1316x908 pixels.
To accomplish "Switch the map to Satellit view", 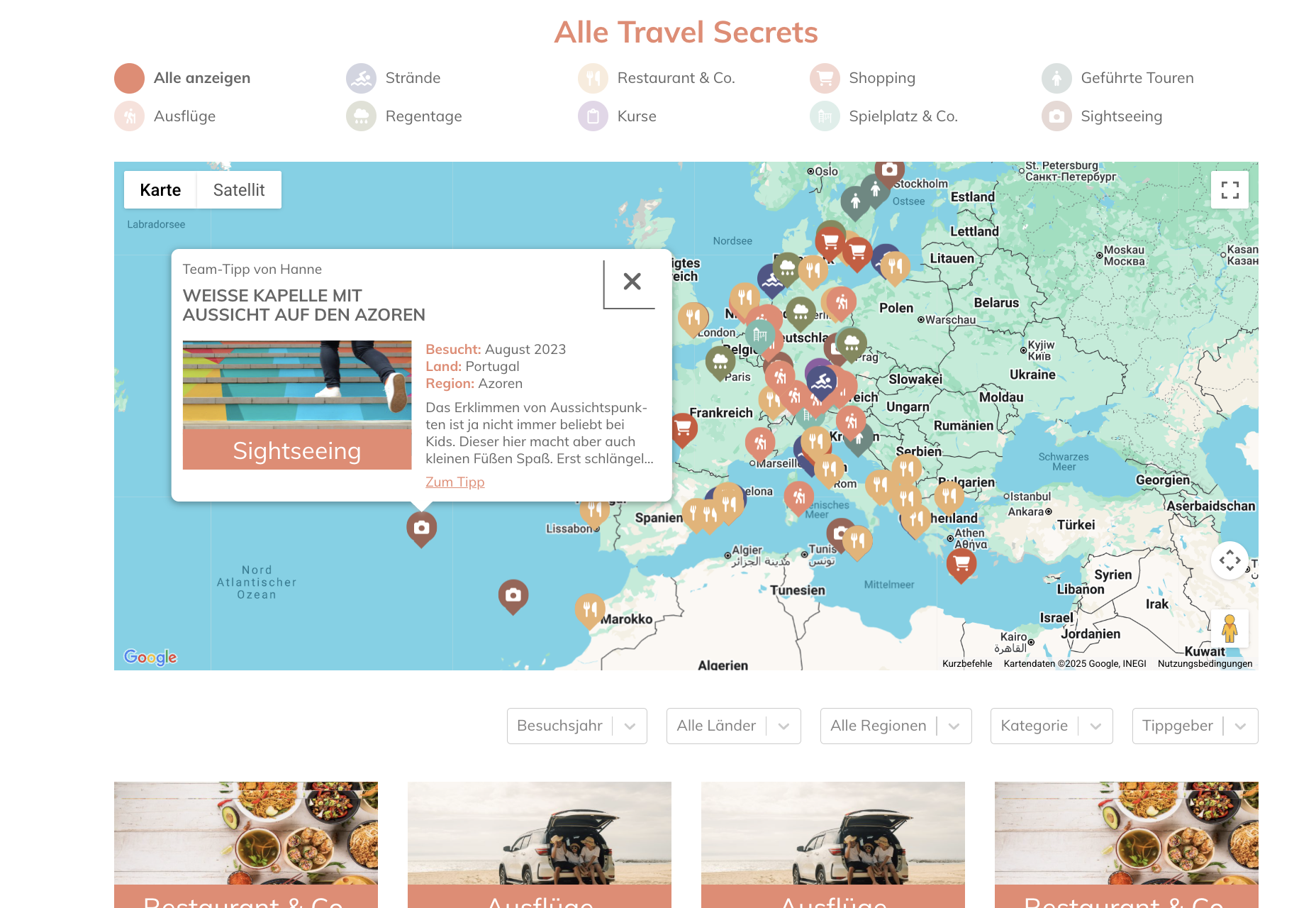I will pyautogui.click(x=239, y=190).
